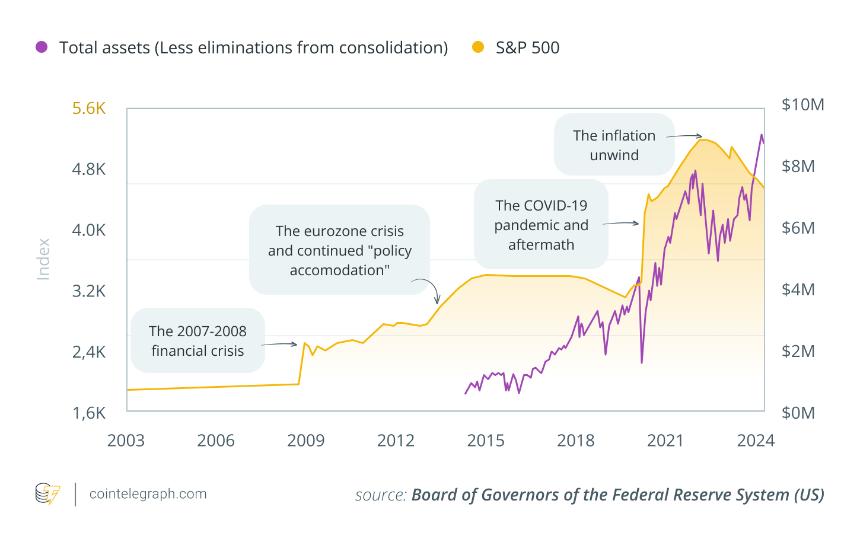Image resolution: width=860 pixels, height=542 pixels.
Task: Click the Index axis title
Action: coord(43,258)
